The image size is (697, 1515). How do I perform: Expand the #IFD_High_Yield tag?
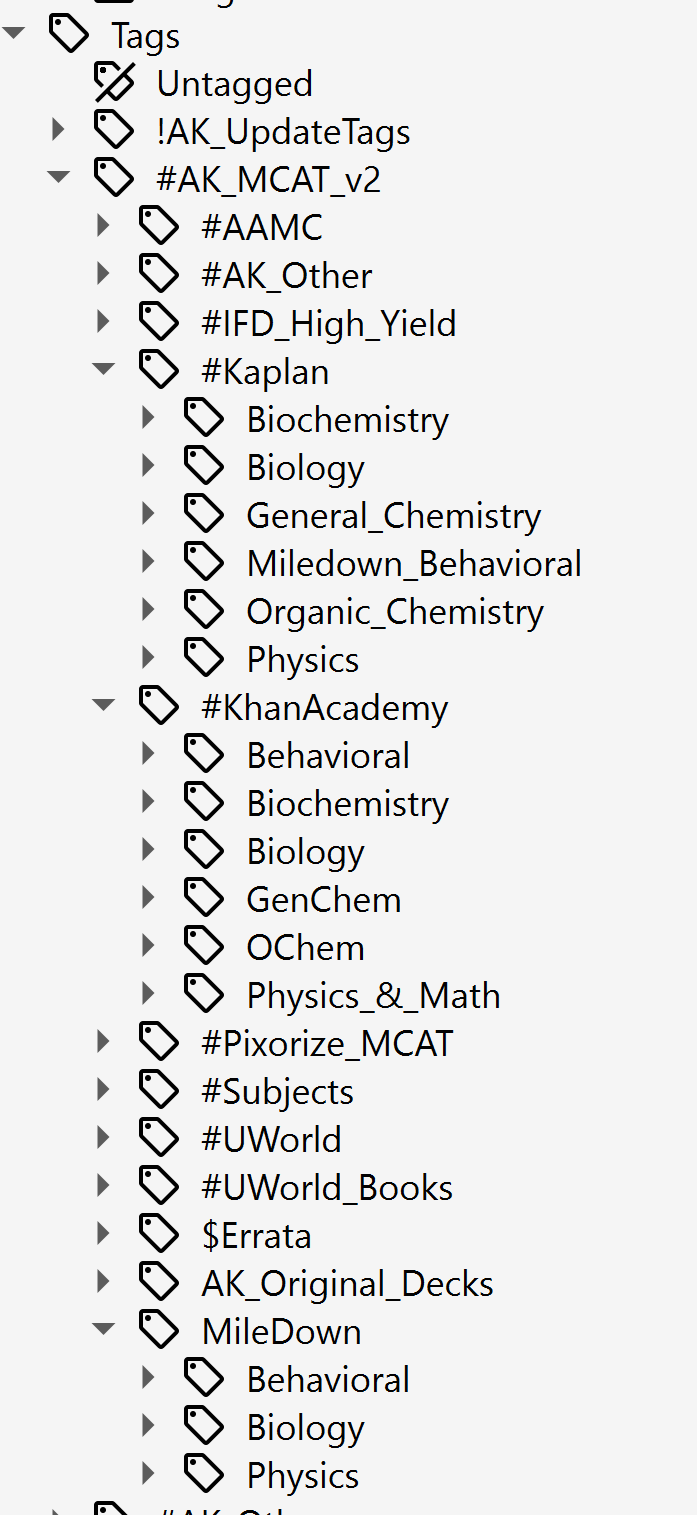103,323
